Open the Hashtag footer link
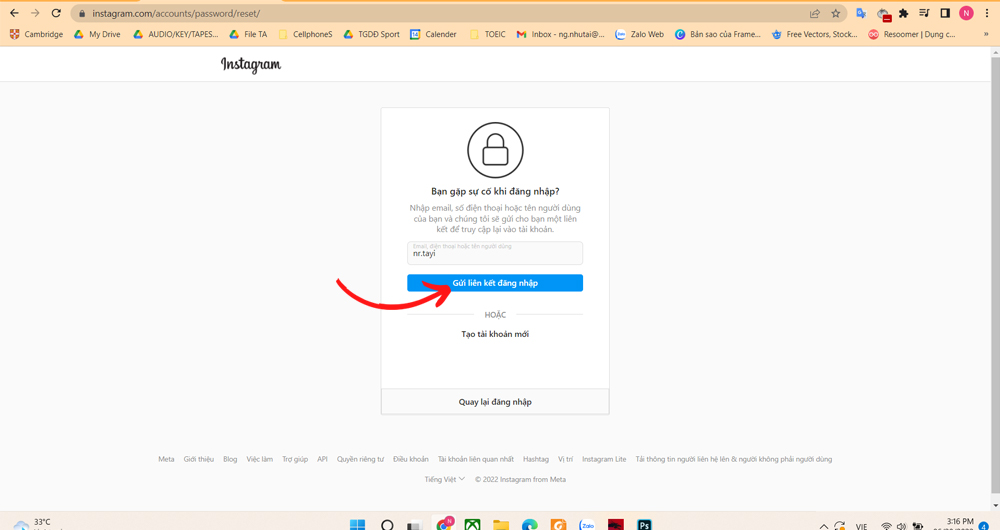1000x530 pixels. [536, 459]
